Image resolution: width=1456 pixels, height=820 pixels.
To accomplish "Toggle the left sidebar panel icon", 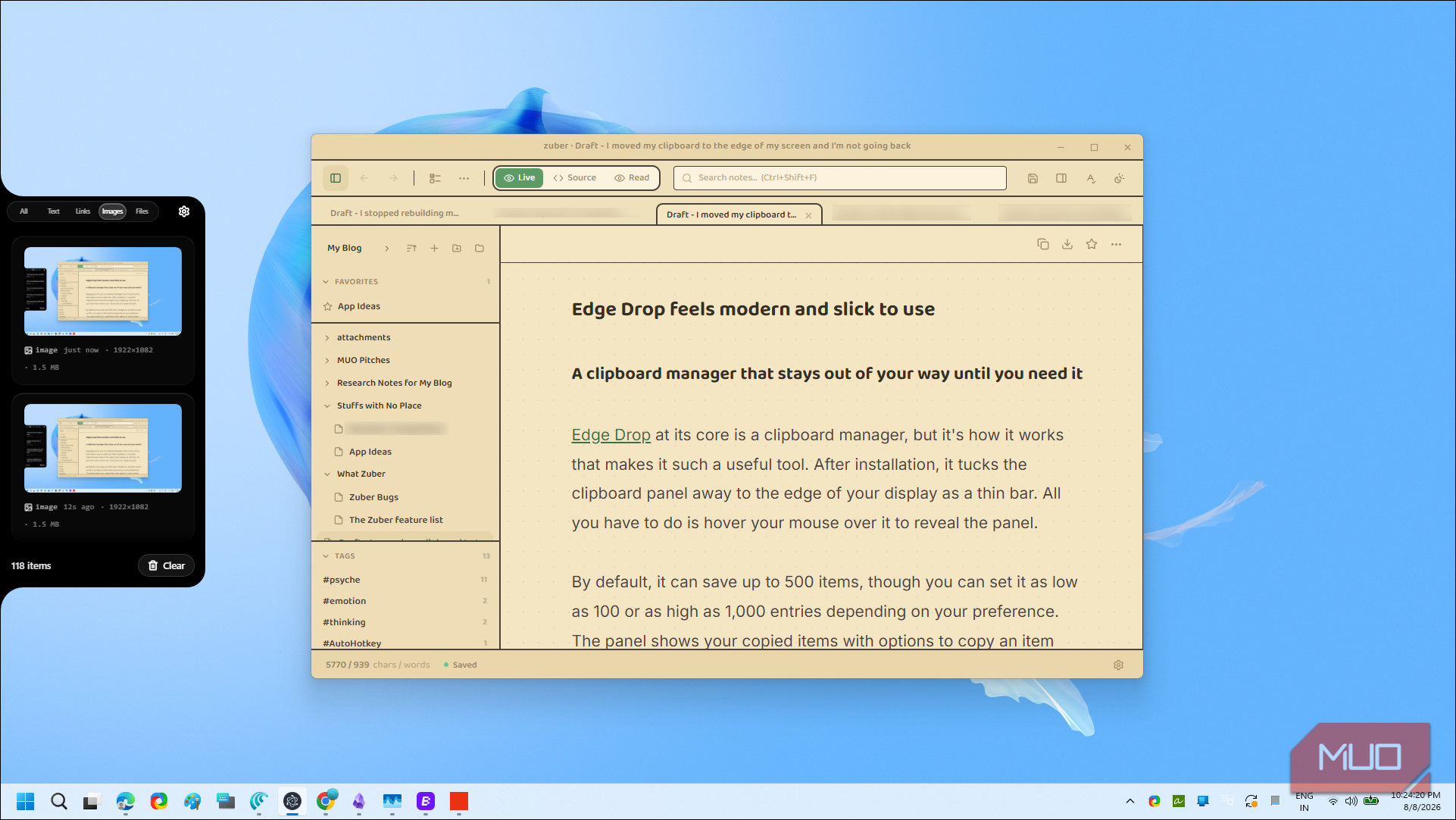I will pyautogui.click(x=336, y=178).
